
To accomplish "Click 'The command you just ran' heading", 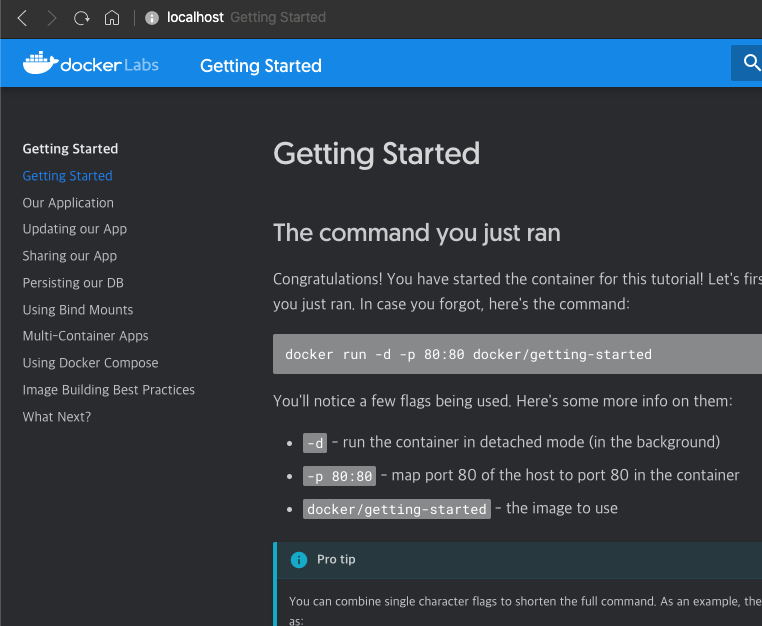I will click(x=417, y=233).
